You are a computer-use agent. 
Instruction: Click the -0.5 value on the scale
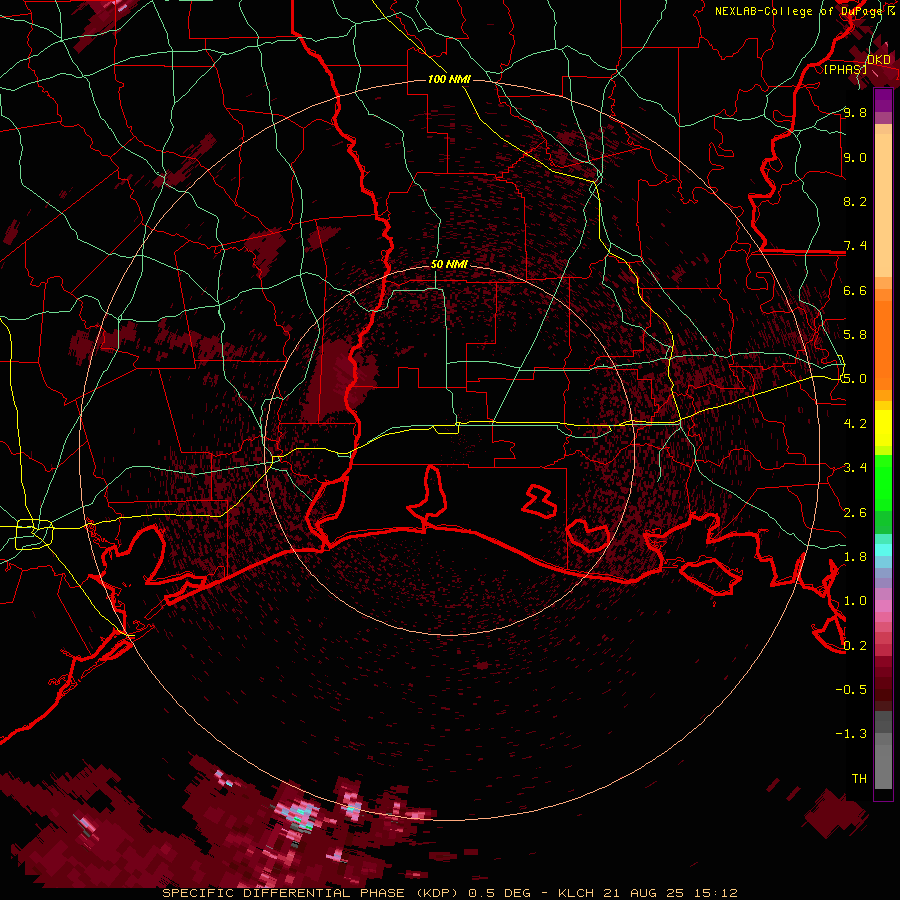(851, 689)
